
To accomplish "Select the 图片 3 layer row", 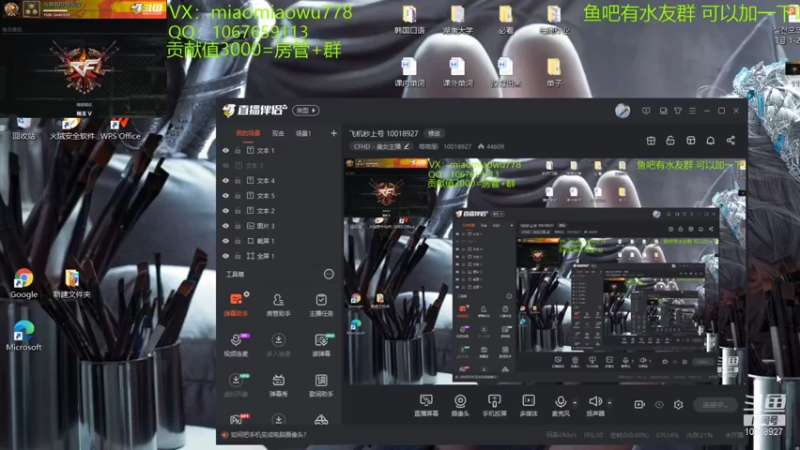I will 279,226.
